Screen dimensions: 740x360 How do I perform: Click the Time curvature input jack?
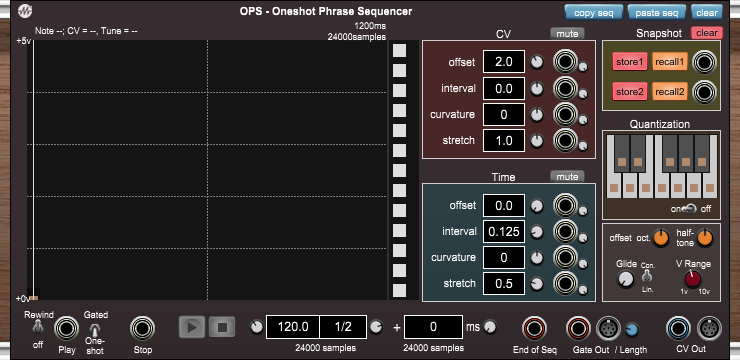(x=565, y=258)
